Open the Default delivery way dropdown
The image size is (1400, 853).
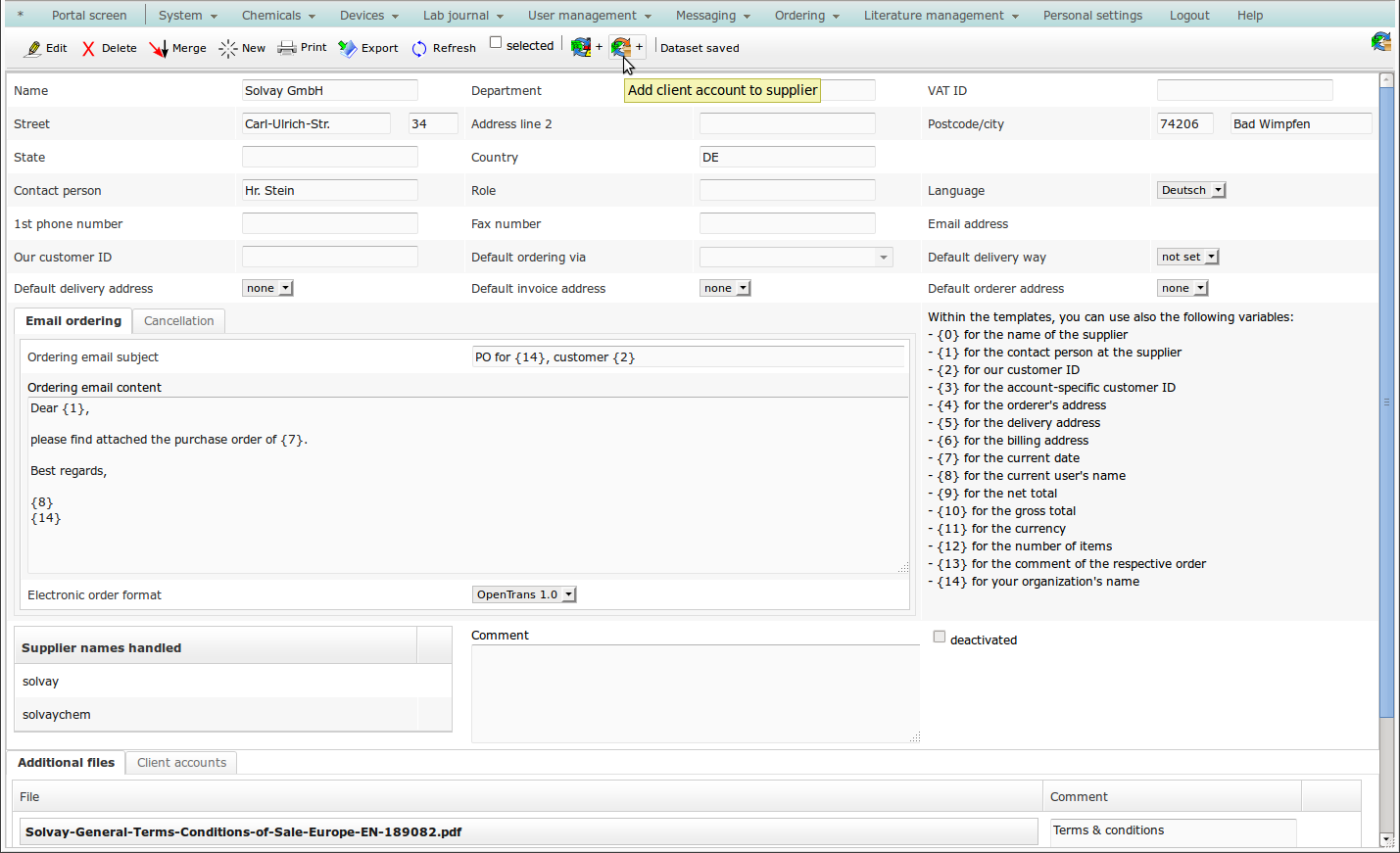(1187, 257)
